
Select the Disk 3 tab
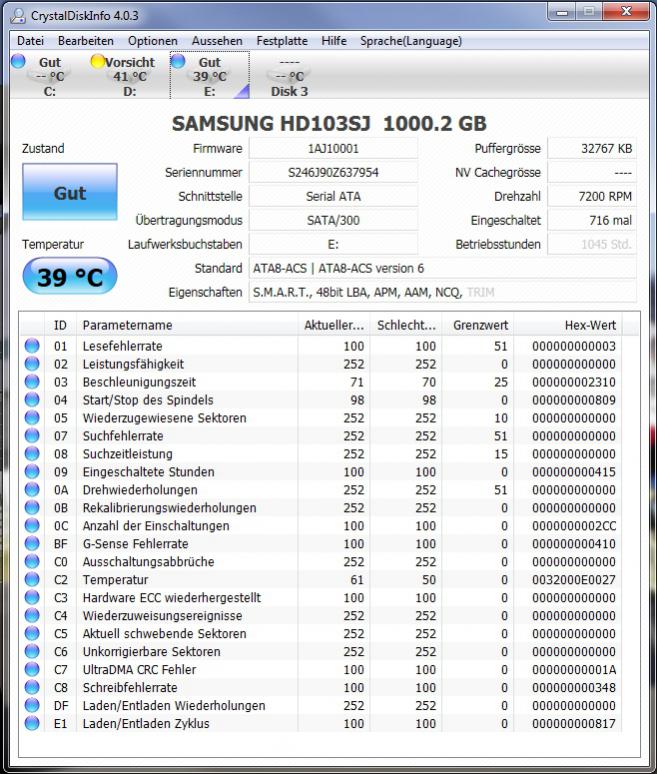coord(289,76)
